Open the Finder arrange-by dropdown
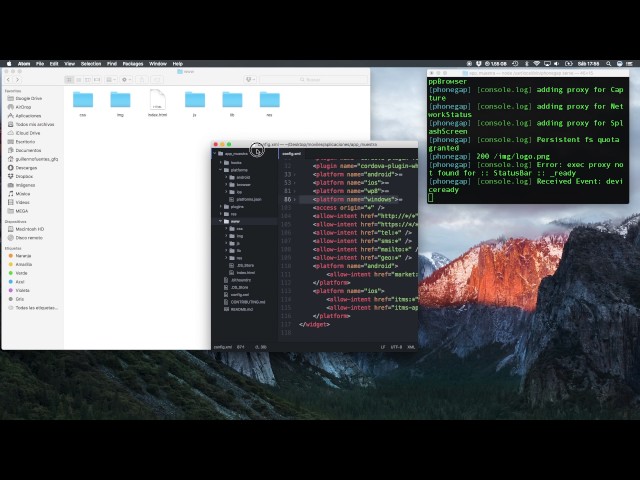This screenshot has height=480, width=640. pyautogui.click(x=111, y=80)
